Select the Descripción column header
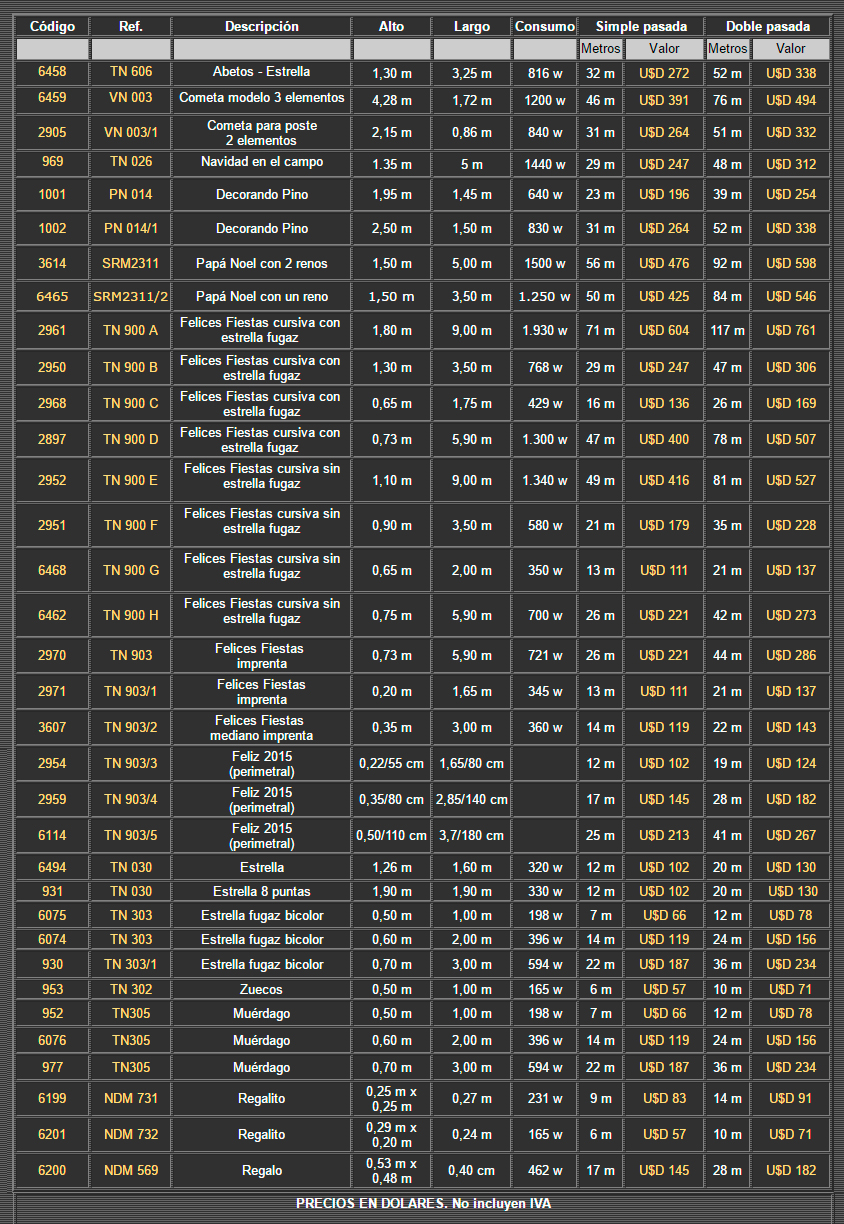The width and height of the screenshot is (844, 1224). point(261,27)
